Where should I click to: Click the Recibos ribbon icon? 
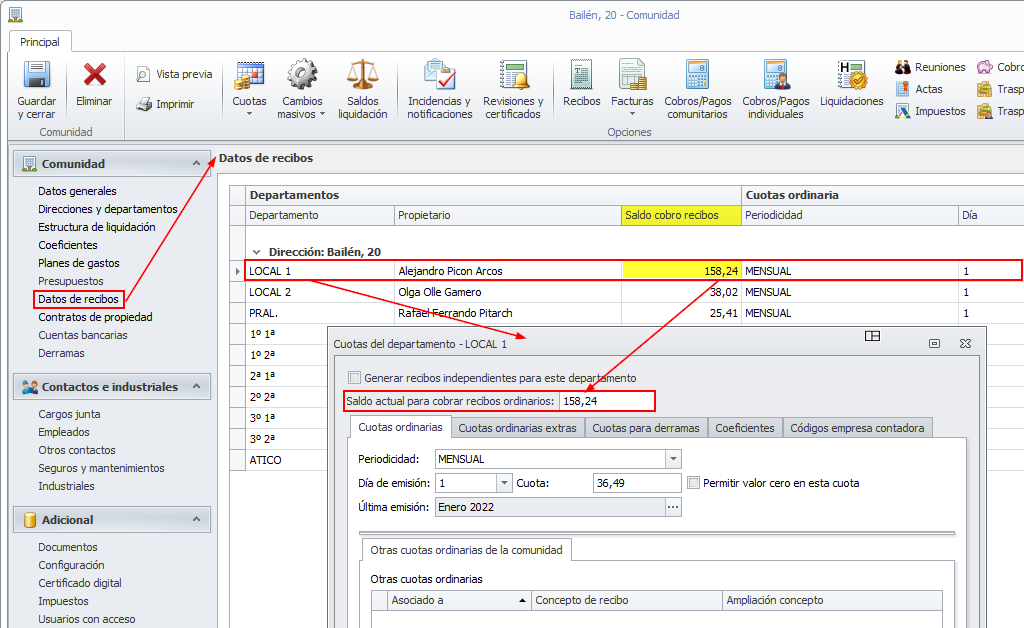pyautogui.click(x=581, y=76)
